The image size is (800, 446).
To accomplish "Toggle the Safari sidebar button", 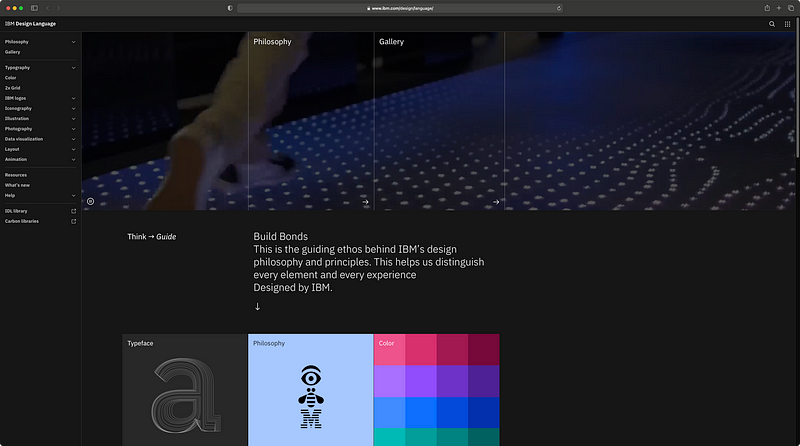I will coord(34,8).
